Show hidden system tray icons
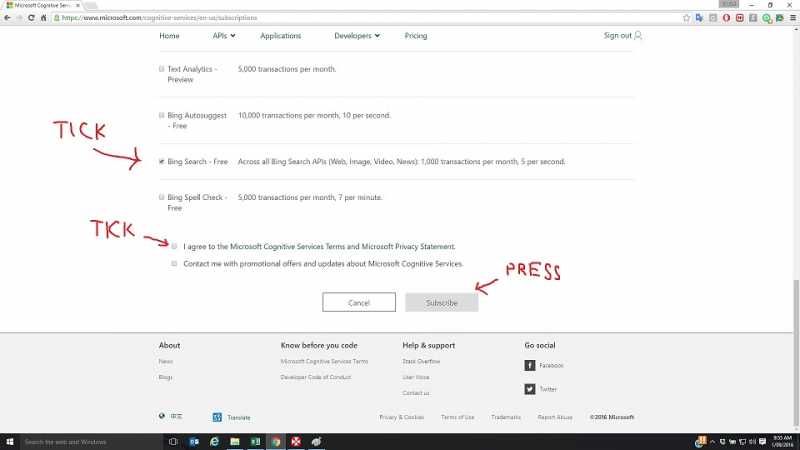 713,442
